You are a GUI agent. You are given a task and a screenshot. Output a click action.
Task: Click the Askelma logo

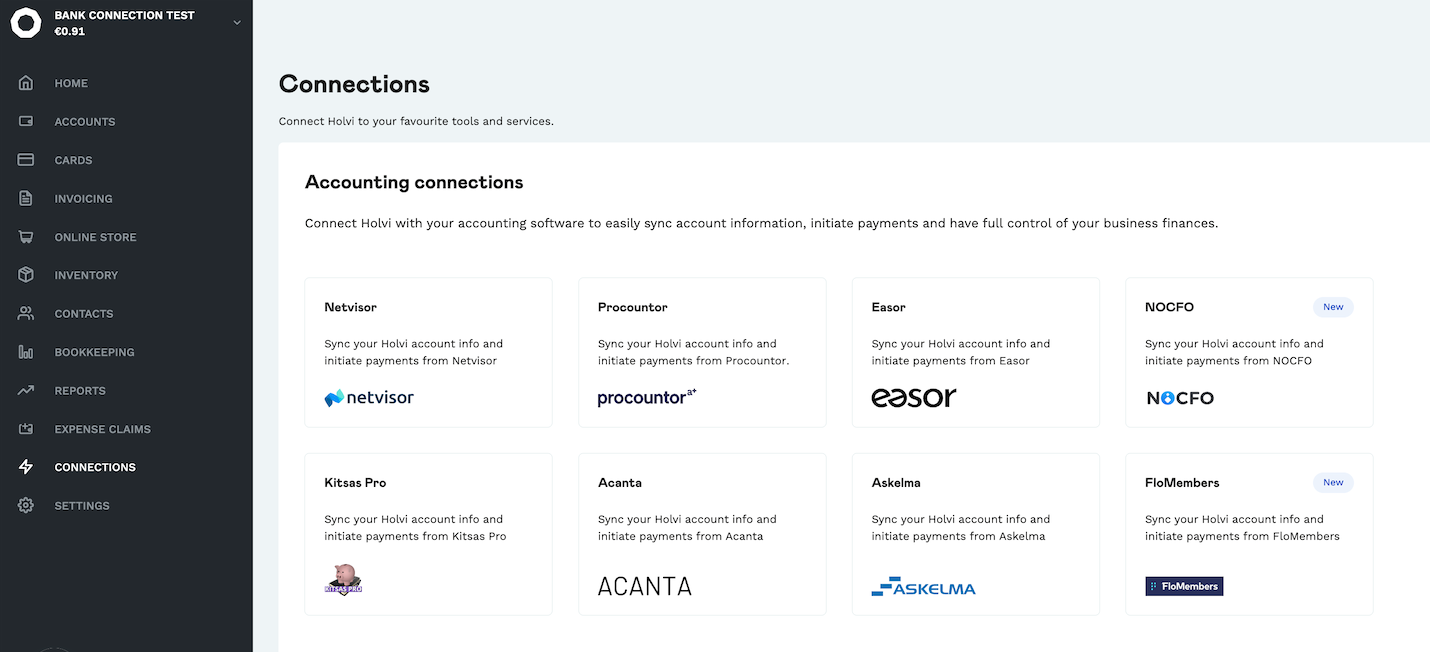[x=923, y=587]
